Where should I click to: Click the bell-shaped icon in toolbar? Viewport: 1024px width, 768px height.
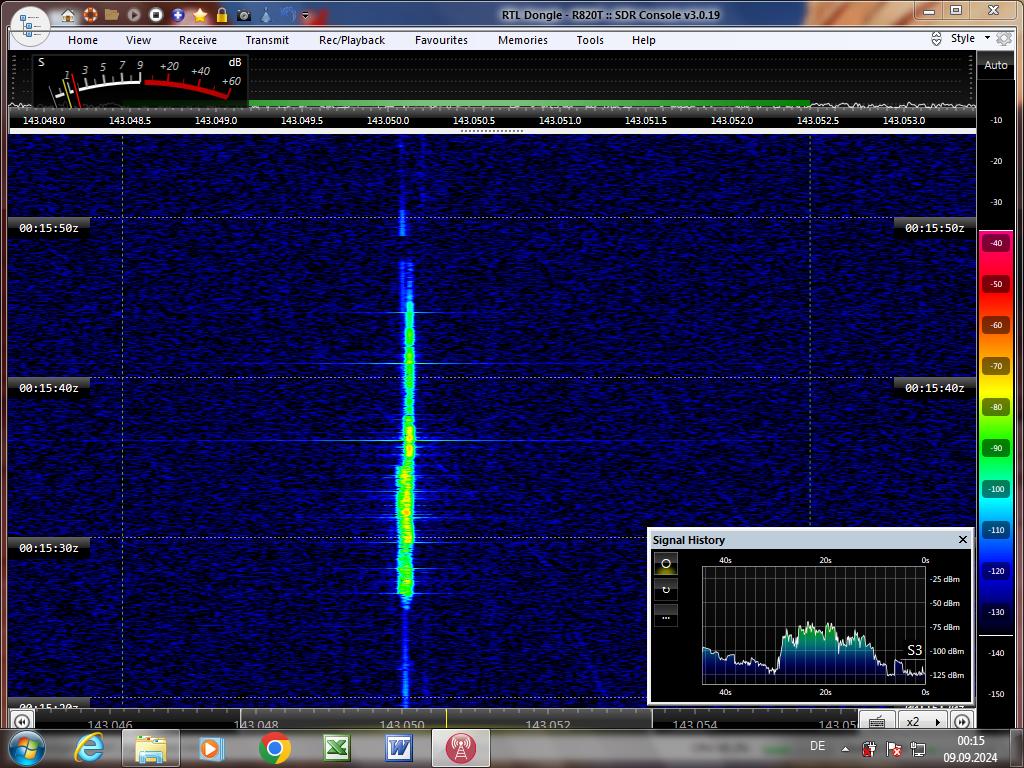(x=266, y=14)
